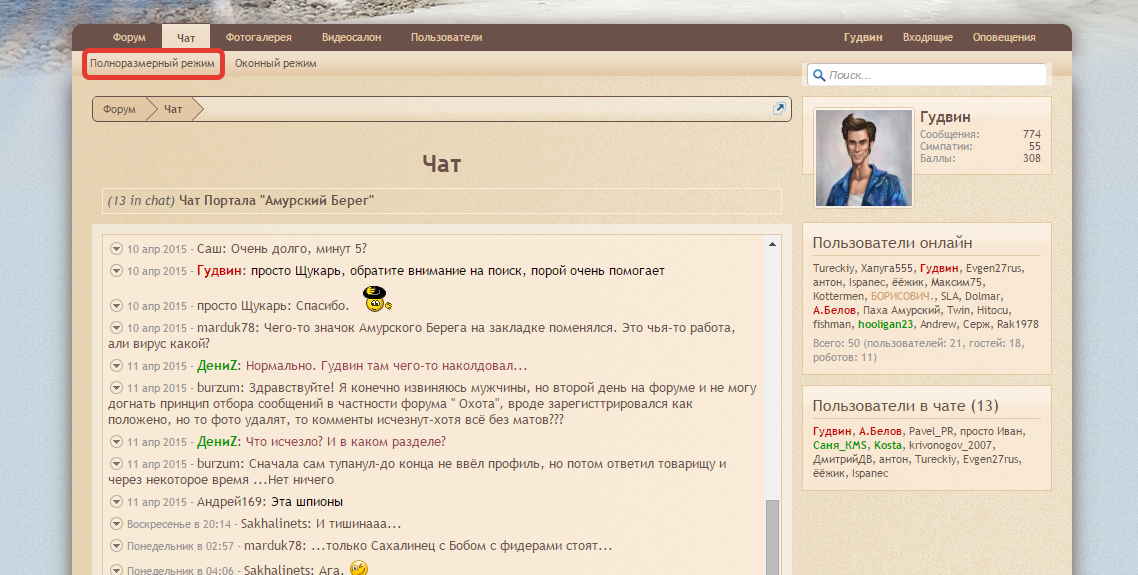Select Полноразмерный режим chat mode

[x=152, y=63]
